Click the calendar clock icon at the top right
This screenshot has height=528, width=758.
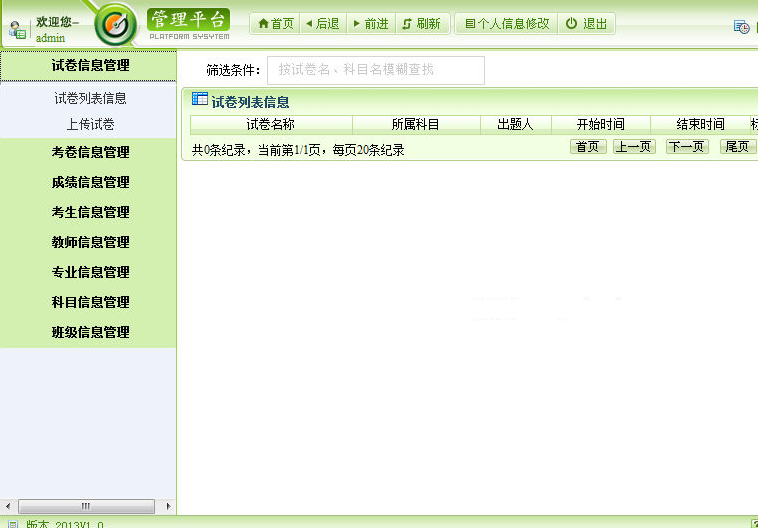pos(742,27)
